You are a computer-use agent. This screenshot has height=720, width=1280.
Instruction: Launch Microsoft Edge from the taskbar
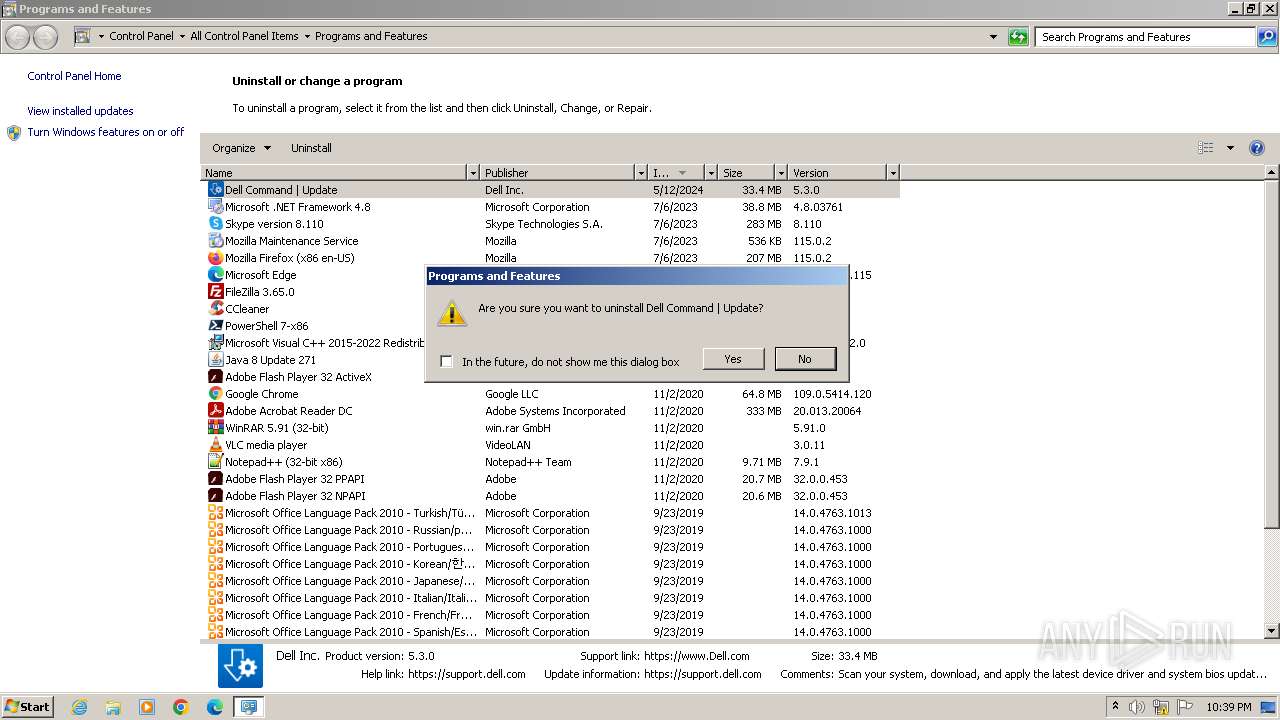[215, 707]
